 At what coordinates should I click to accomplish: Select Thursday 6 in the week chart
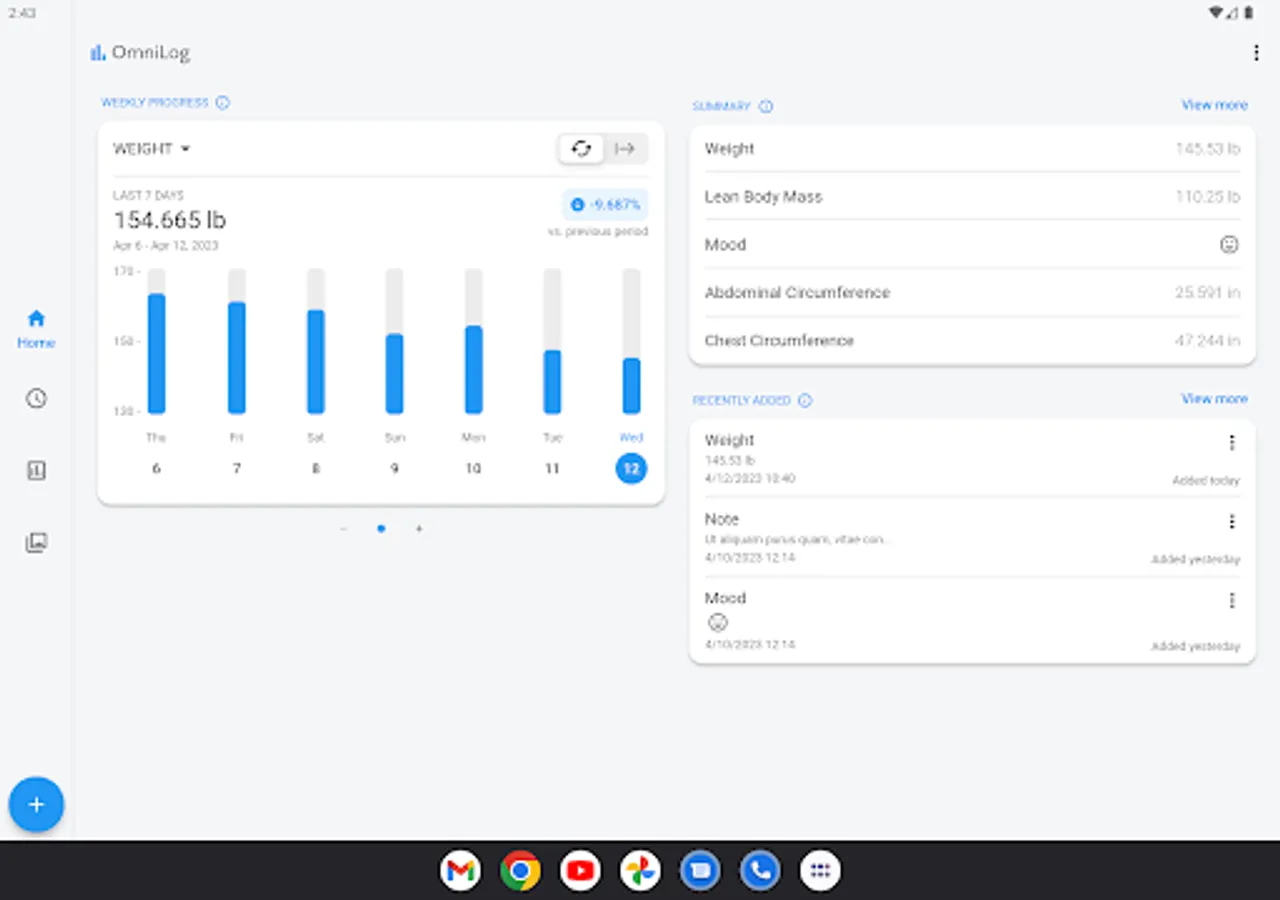pos(156,468)
